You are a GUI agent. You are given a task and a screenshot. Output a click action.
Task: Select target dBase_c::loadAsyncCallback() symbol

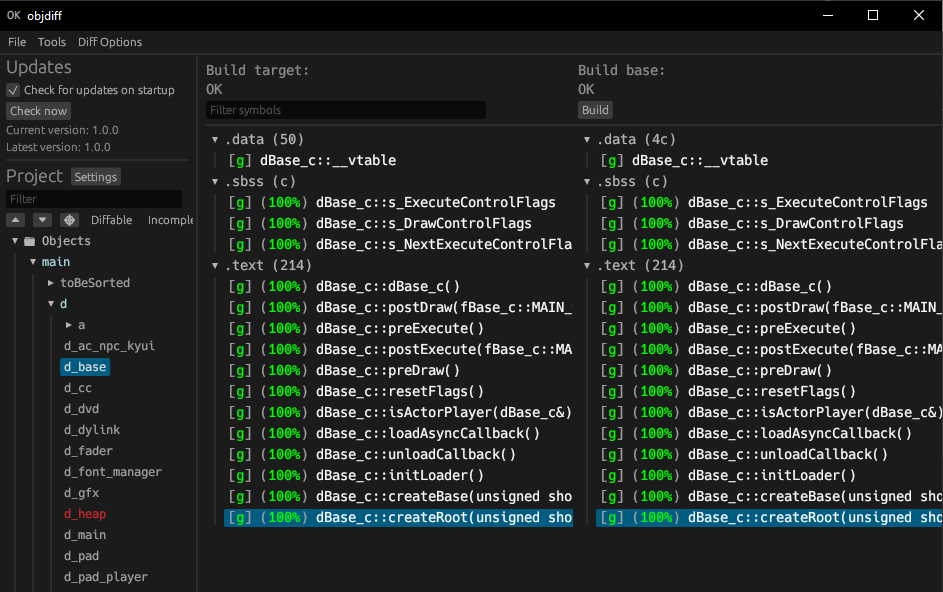click(x=383, y=434)
